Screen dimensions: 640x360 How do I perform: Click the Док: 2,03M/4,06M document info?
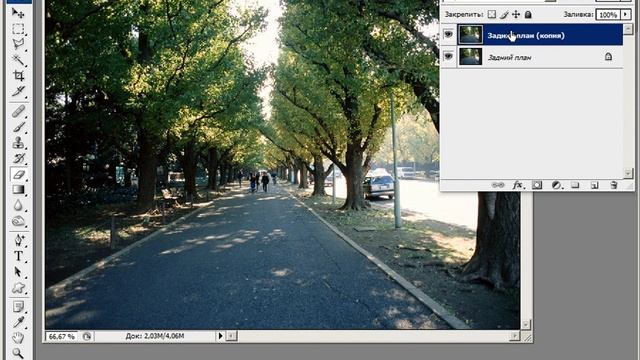pyautogui.click(x=155, y=336)
